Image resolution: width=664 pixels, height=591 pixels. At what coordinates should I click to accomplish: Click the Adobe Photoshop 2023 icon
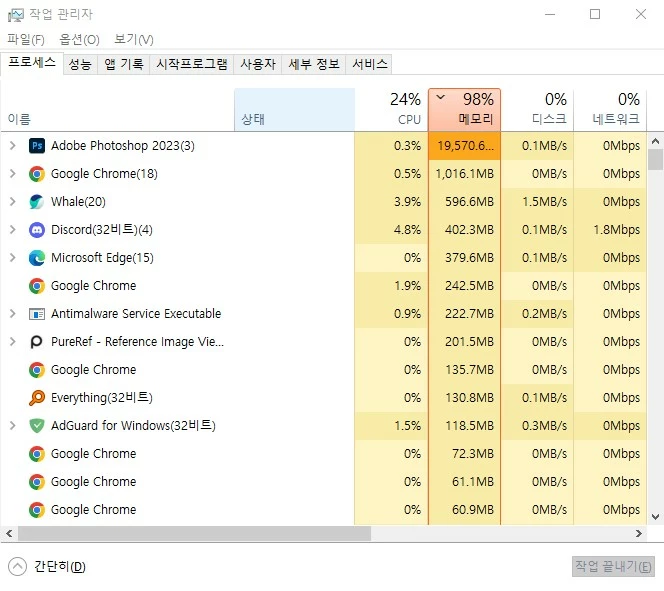37,146
